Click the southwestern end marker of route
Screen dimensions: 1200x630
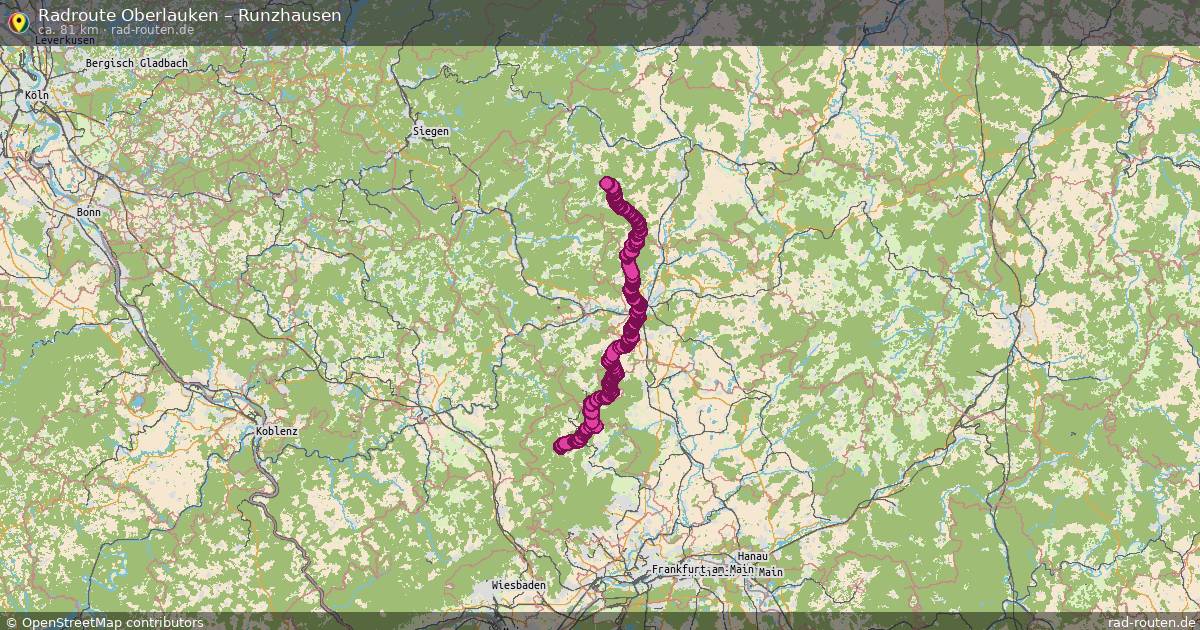(x=561, y=446)
